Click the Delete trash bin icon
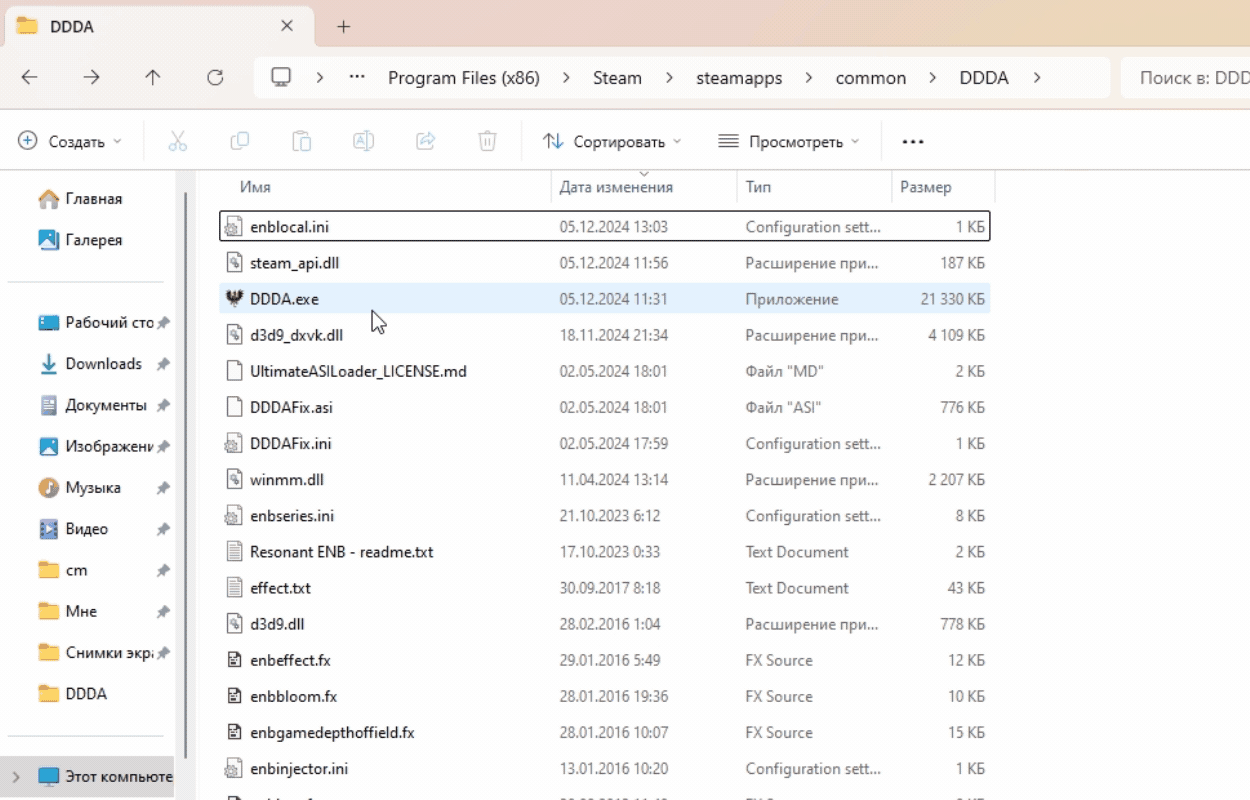 (487, 141)
